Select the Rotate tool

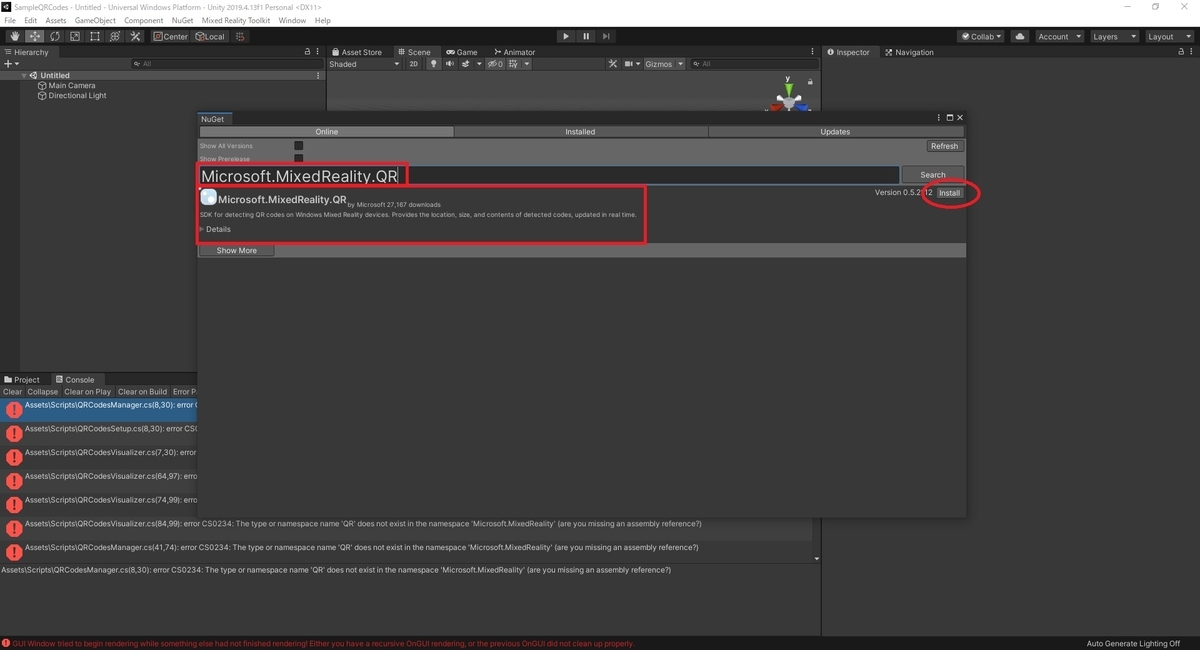tap(55, 36)
